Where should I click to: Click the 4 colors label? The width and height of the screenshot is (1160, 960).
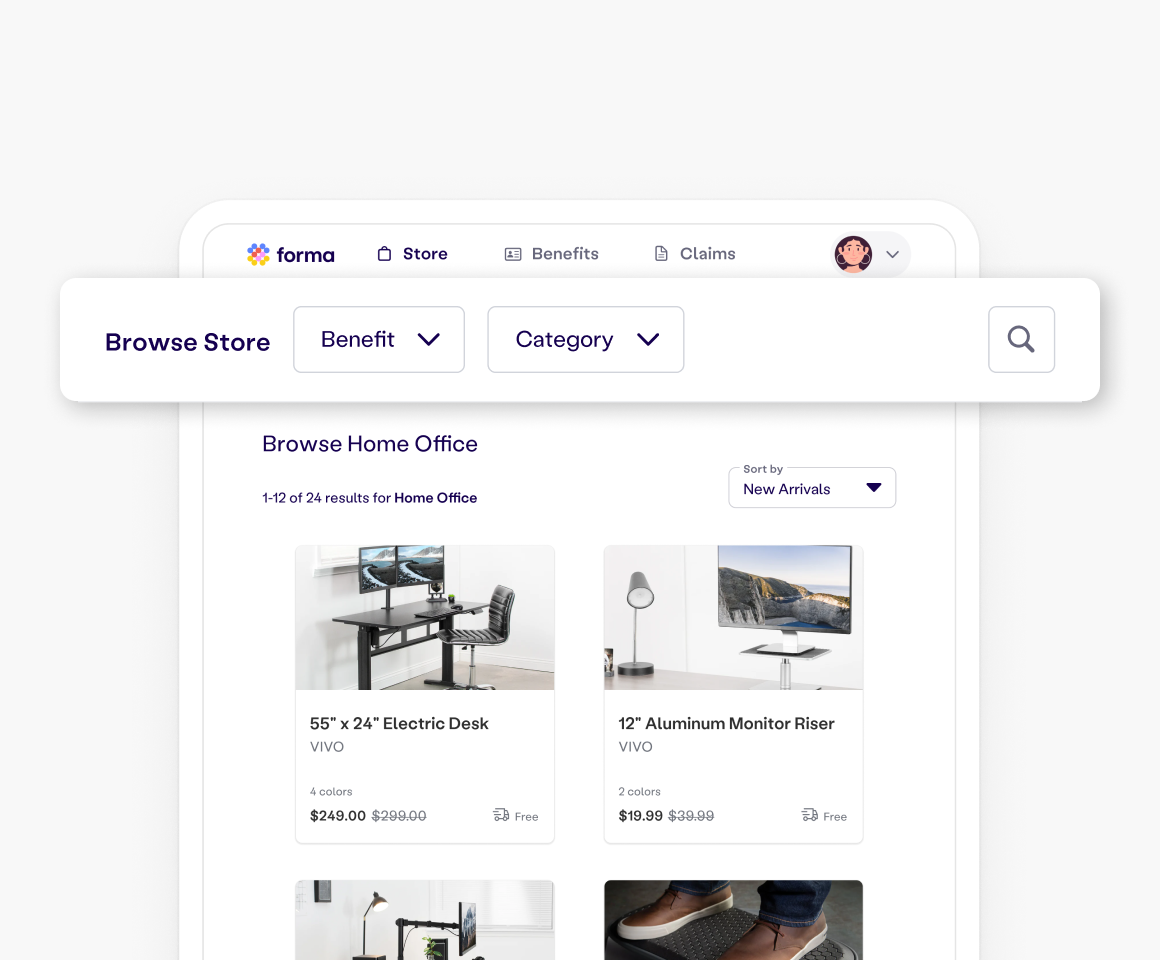click(331, 791)
